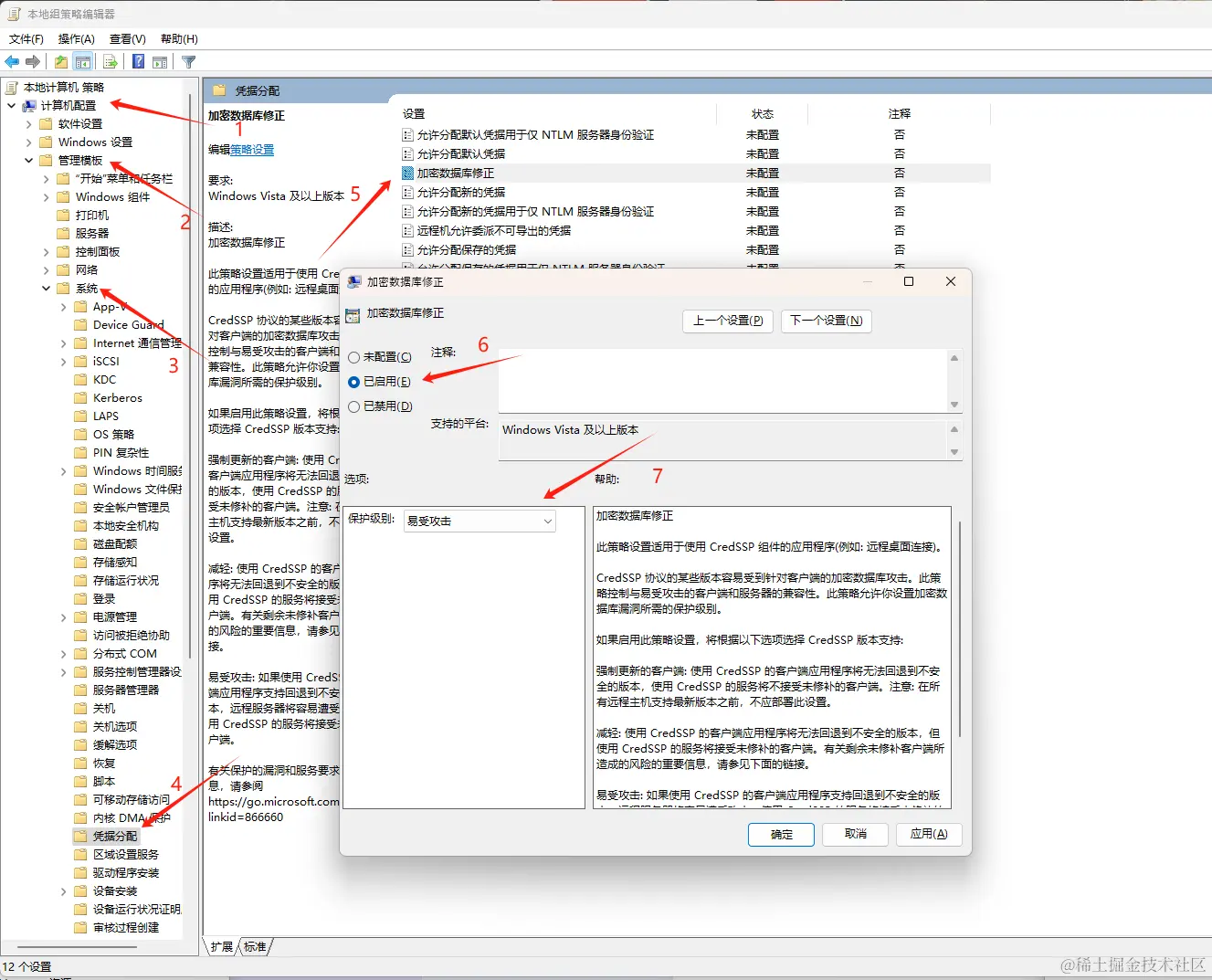The height and width of the screenshot is (980, 1212).
Task: Click the 凭据分配 folder icon in tree
Action: click(x=81, y=836)
